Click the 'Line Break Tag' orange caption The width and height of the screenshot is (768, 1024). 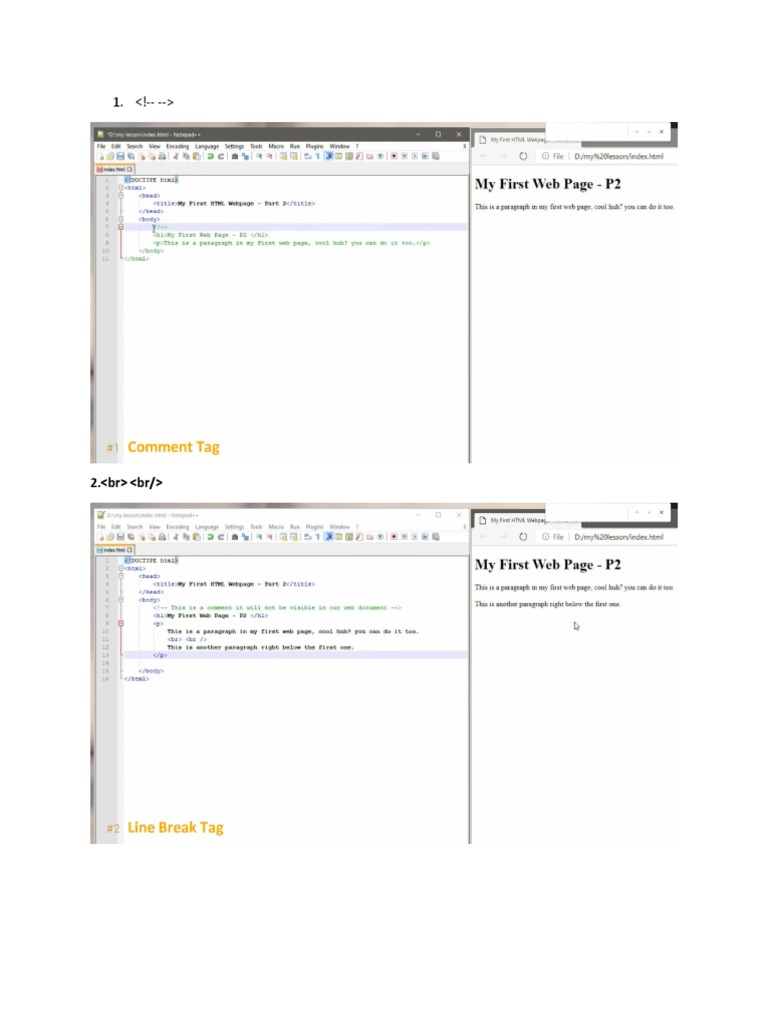pyautogui.click(x=175, y=827)
